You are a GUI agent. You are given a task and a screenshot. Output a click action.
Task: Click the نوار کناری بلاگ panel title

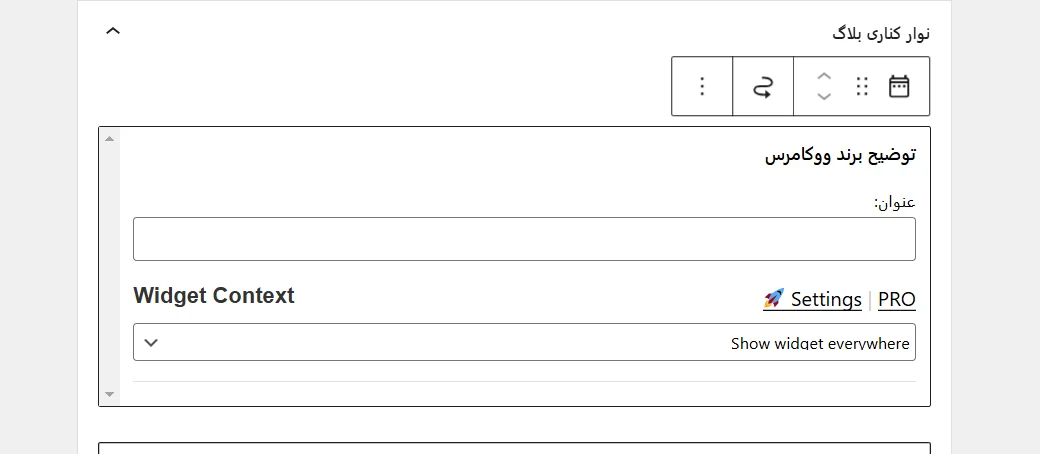[881, 33]
